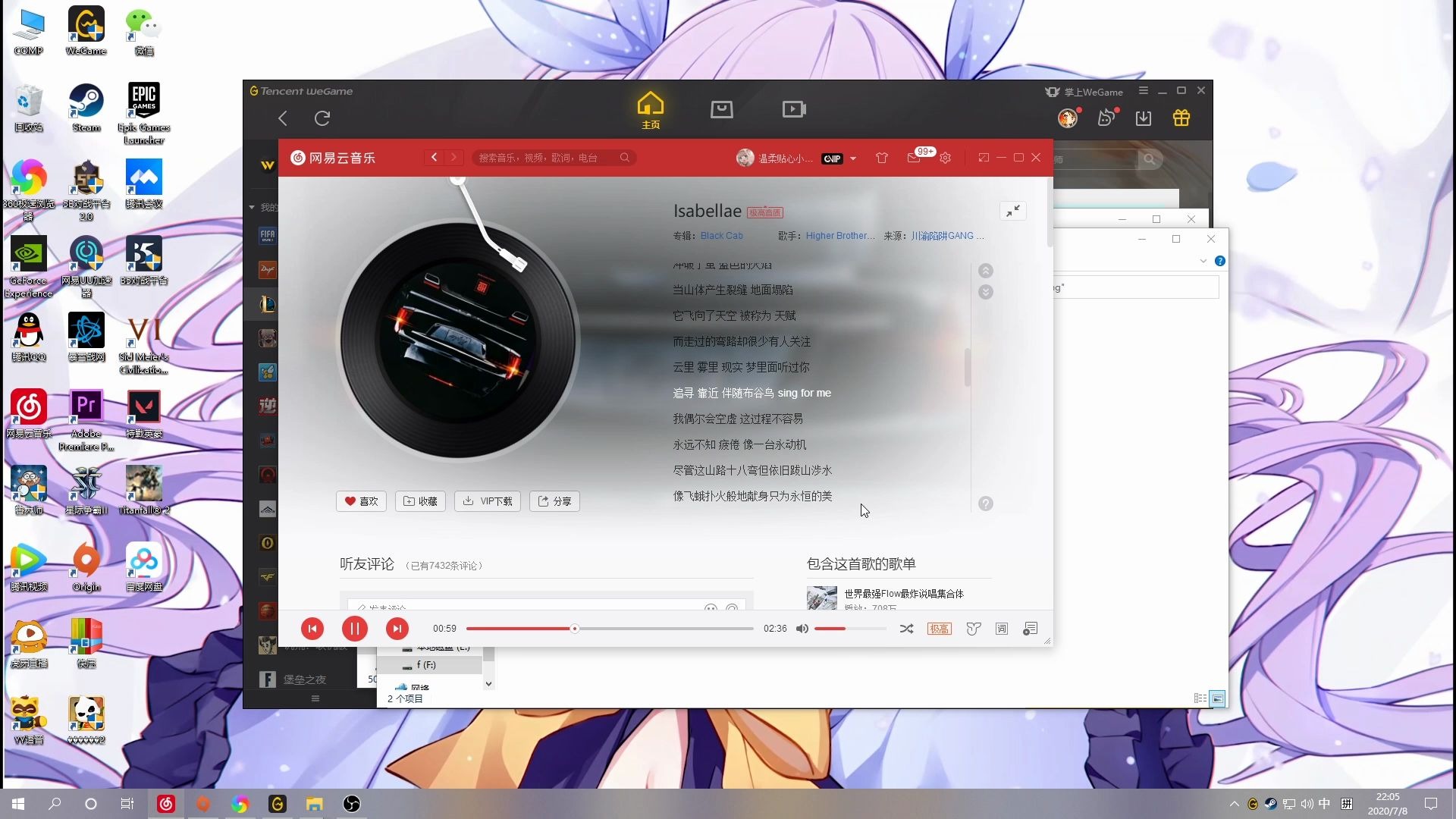
Task: Click explorer tree scroll-down arrow
Action: [488, 683]
